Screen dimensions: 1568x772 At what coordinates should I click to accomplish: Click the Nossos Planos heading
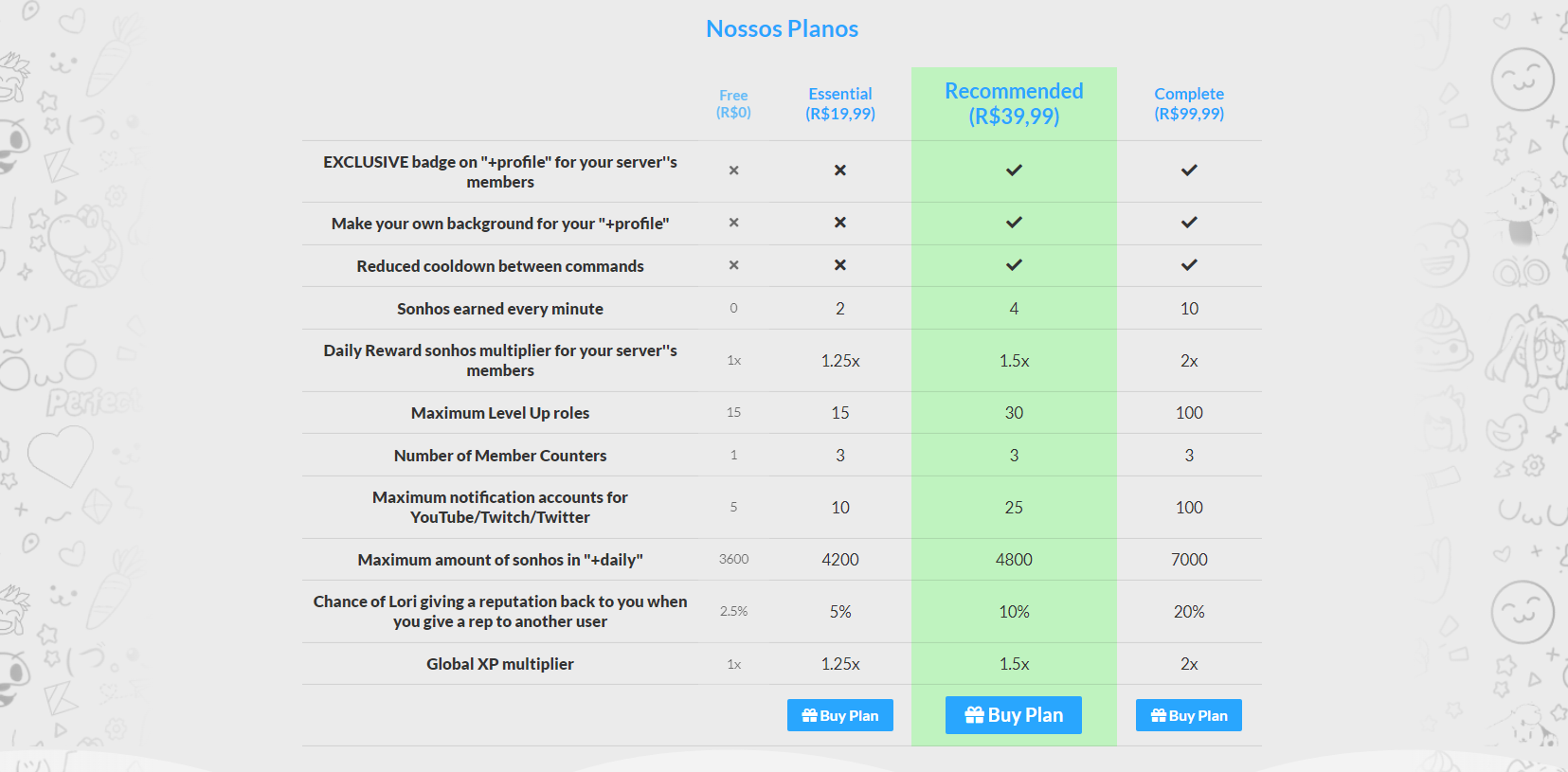click(783, 28)
